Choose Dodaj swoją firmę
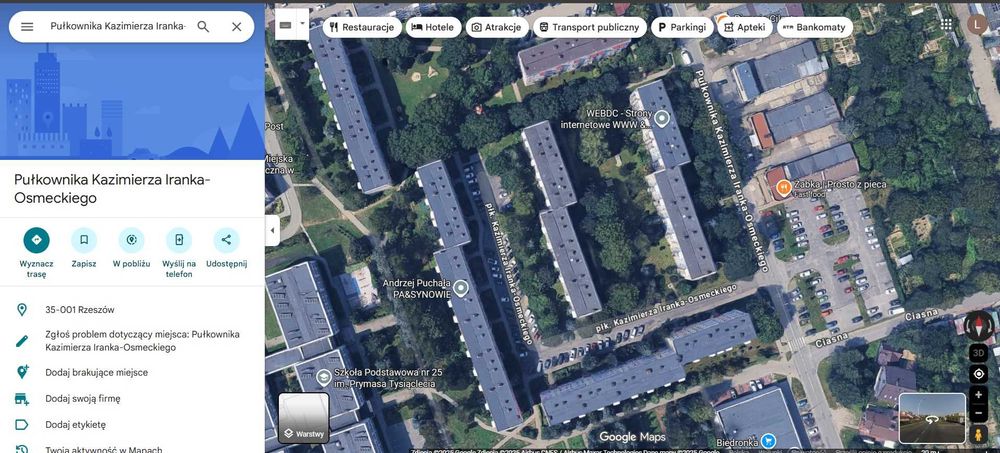The image size is (1000, 453). pyautogui.click(x=132, y=399)
